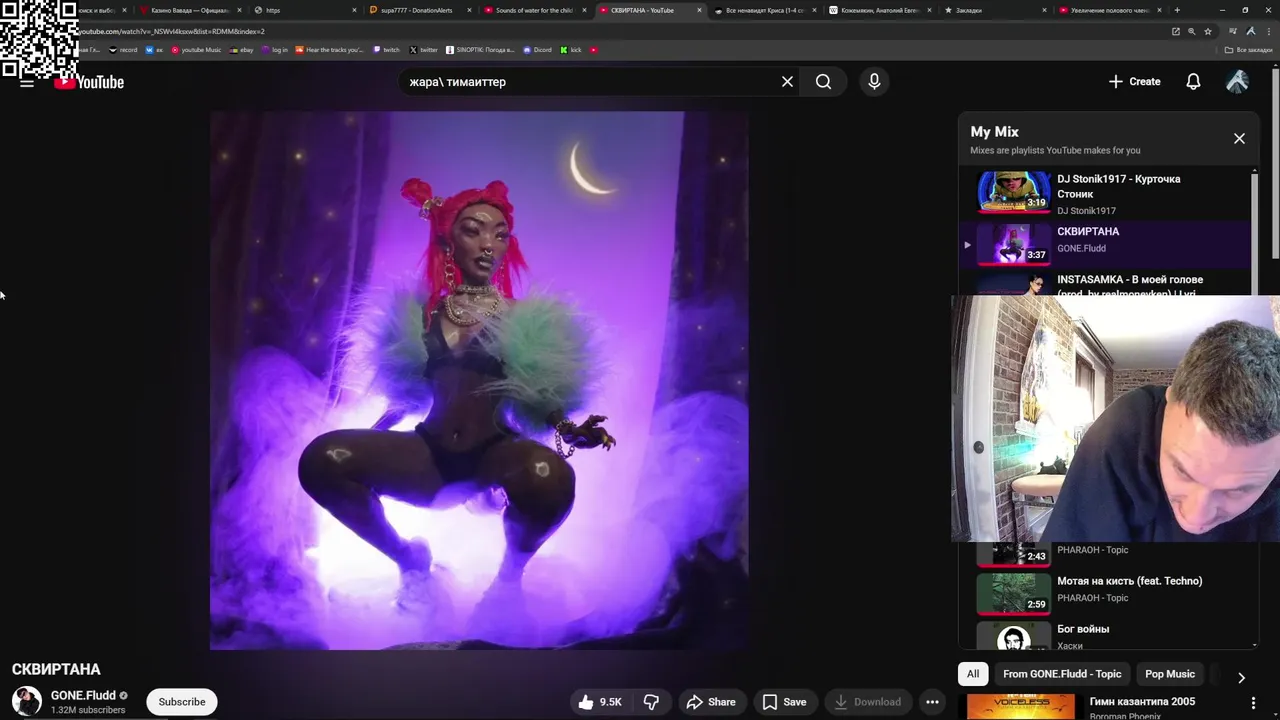Click the address bar URL
Image resolution: width=1280 pixels, height=720 pixels.
172,31
